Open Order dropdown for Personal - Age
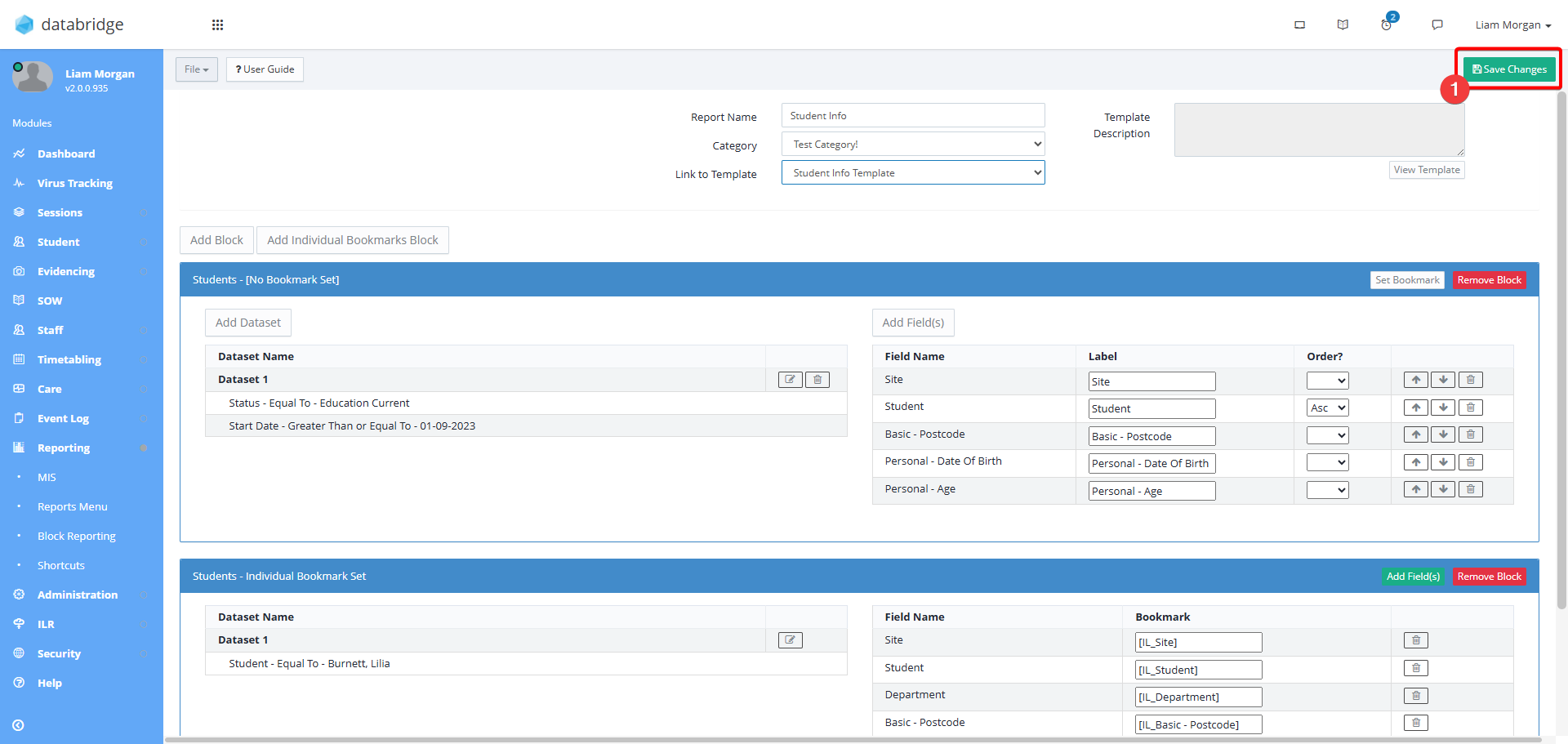The width and height of the screenshot is (1568, 744). click(x=1327, y=491)
